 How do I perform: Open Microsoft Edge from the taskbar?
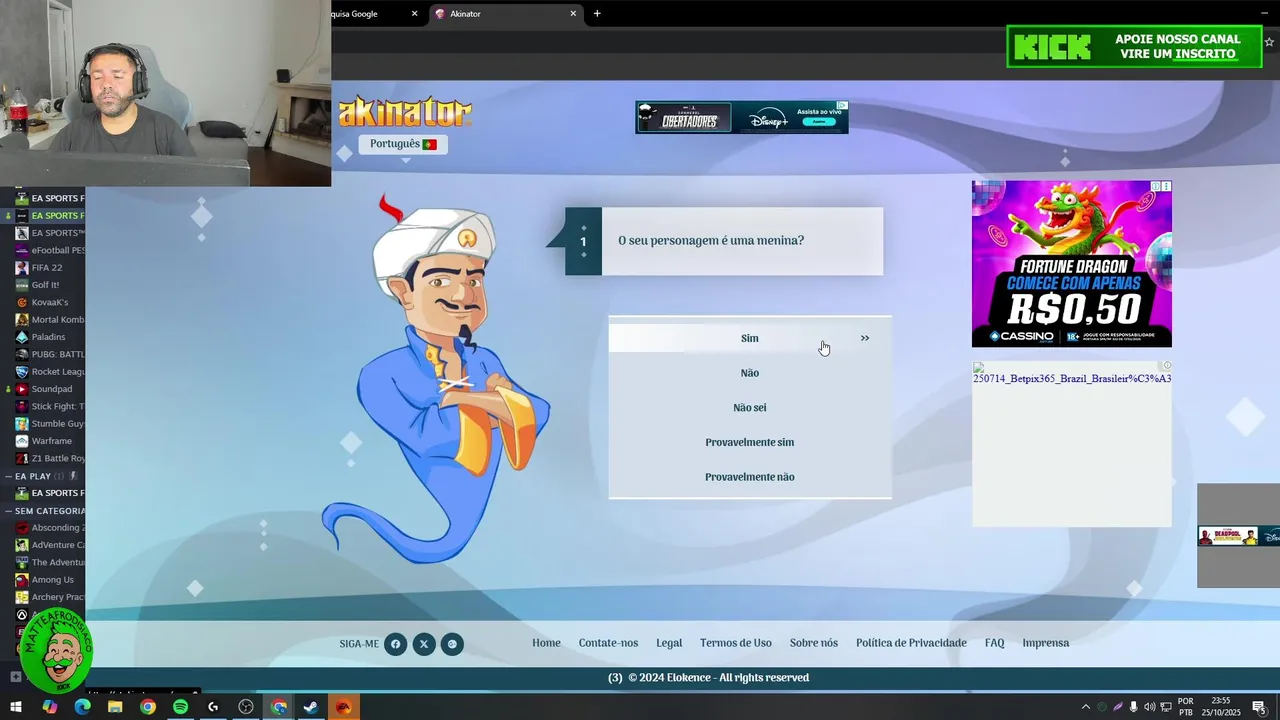(x=82, y=707)
